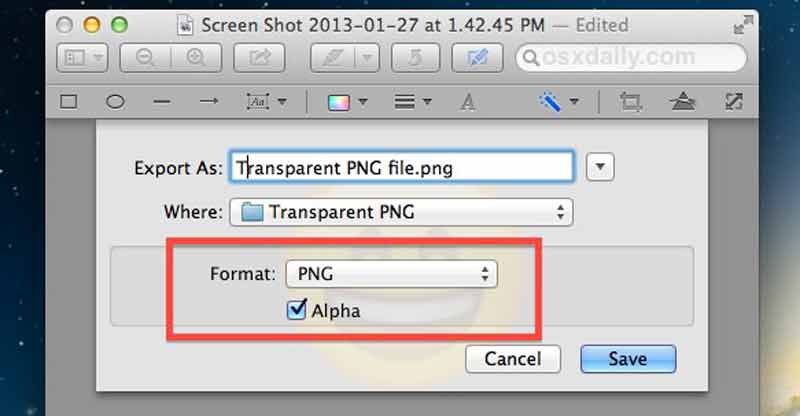Open the Where folder dropdown
This screenshot has height=416, width=800.
click(401, 212)
